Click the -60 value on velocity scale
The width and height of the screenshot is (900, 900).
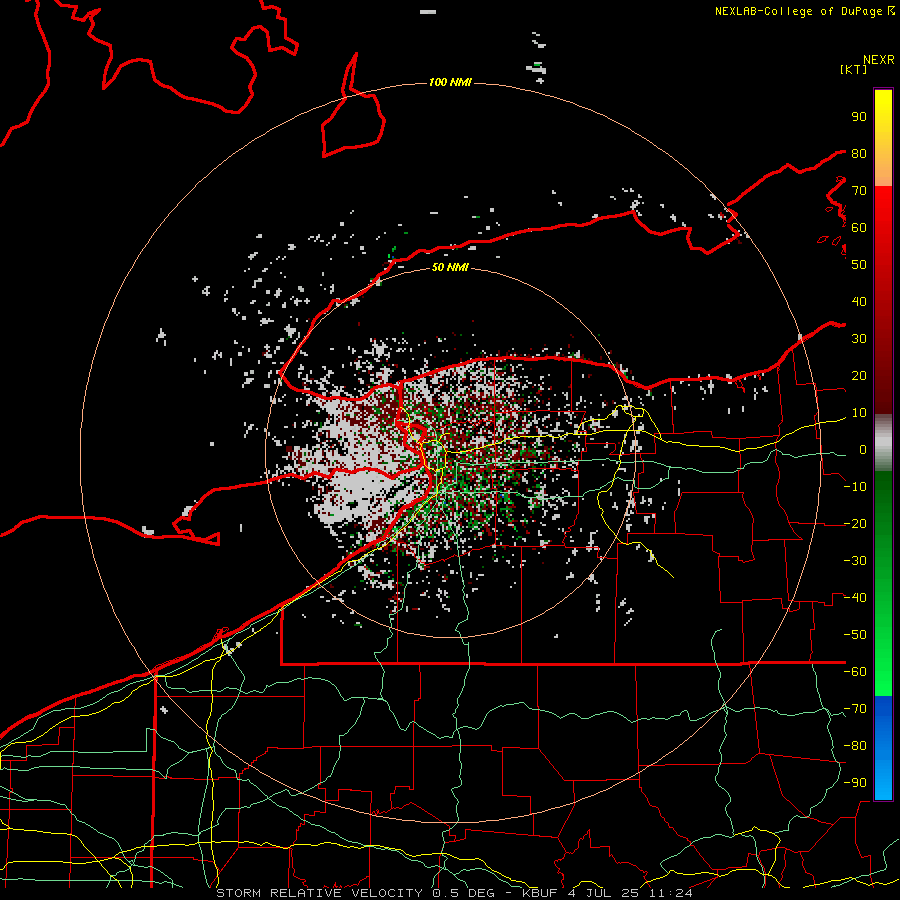tap(855, 672)
